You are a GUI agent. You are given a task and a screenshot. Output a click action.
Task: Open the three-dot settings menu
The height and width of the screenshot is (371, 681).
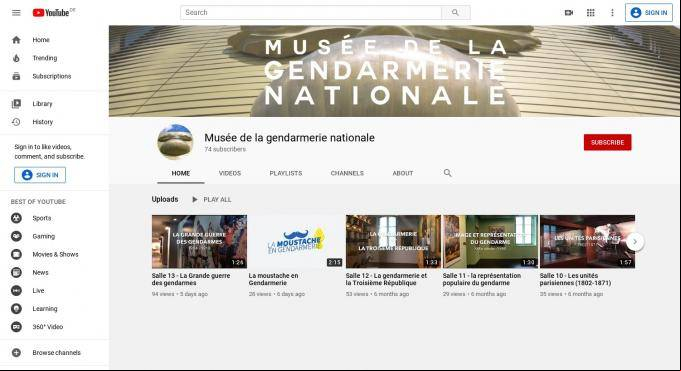[x=612, y=13]
